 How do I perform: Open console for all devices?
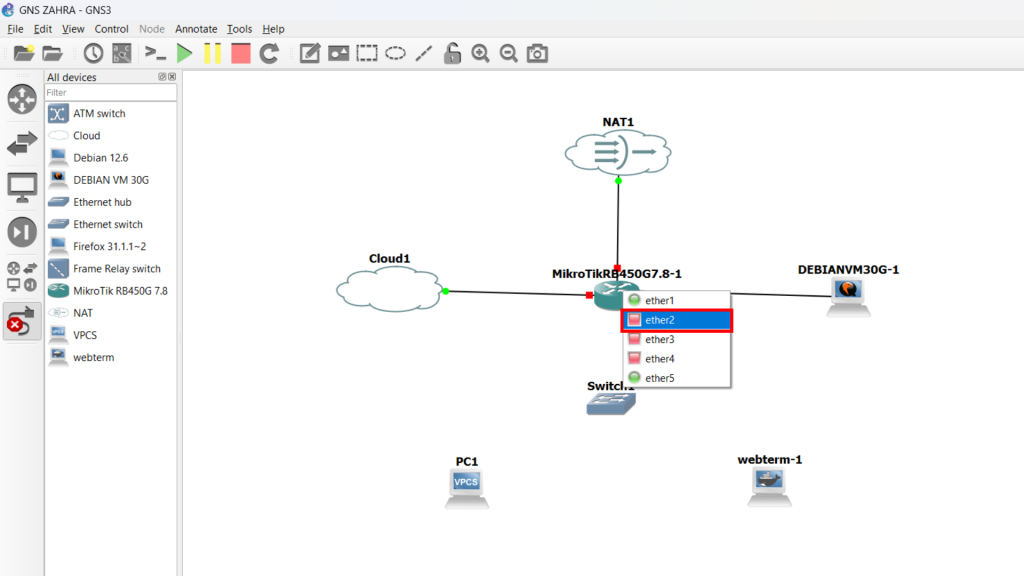[x=155, y=53]
